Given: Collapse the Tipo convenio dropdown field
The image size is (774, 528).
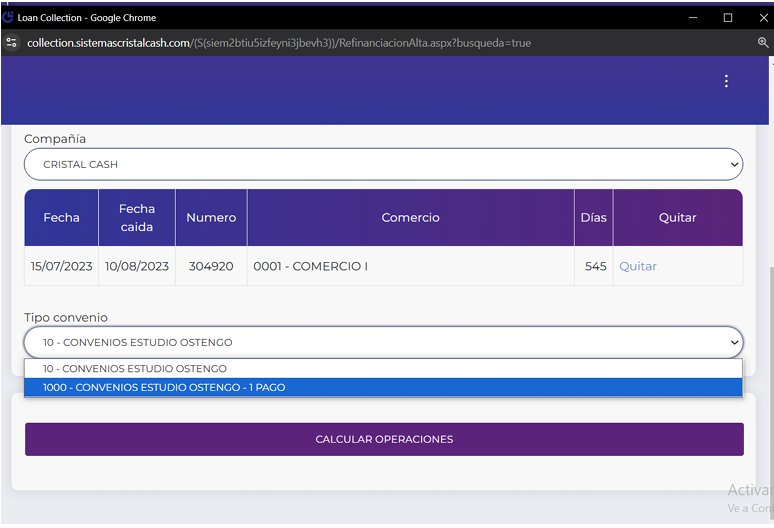Looking at the screenshot, I should (x=383, y=342).
